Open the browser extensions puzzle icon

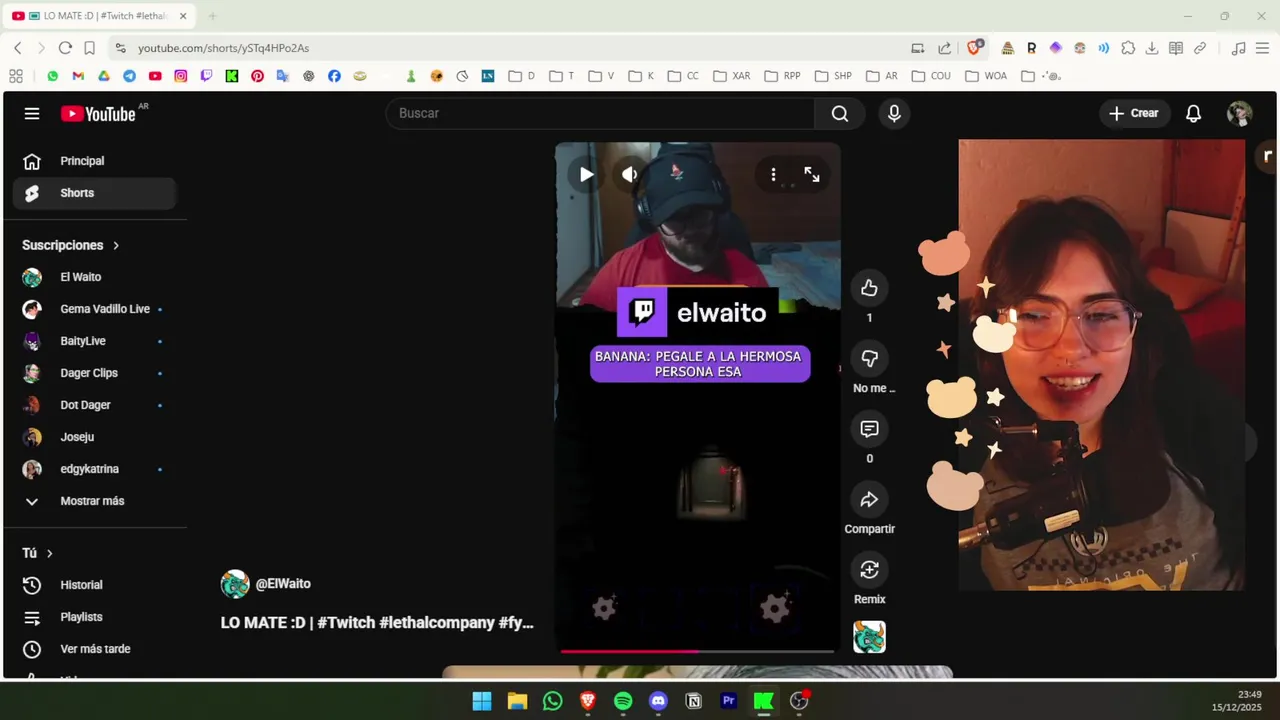(1128, 48)
